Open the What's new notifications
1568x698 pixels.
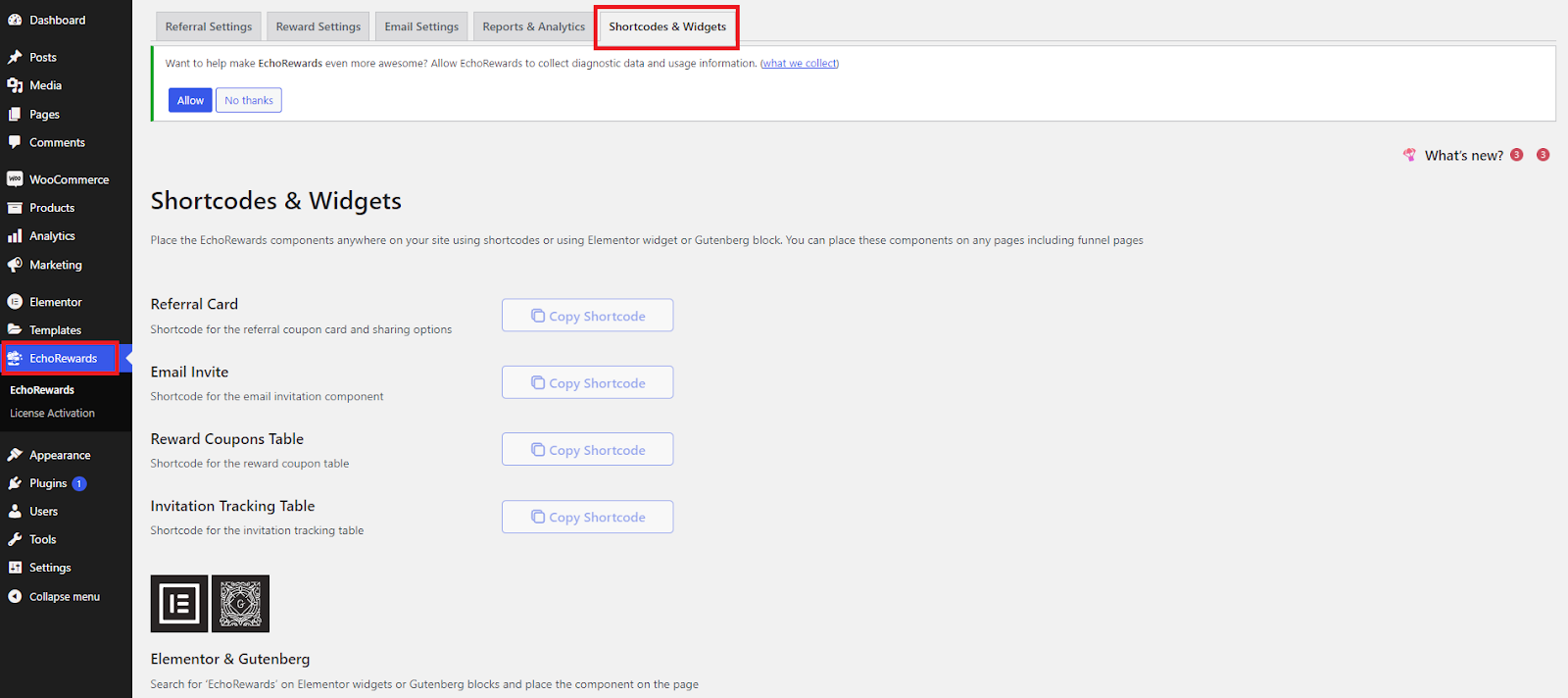point(1463,155)
